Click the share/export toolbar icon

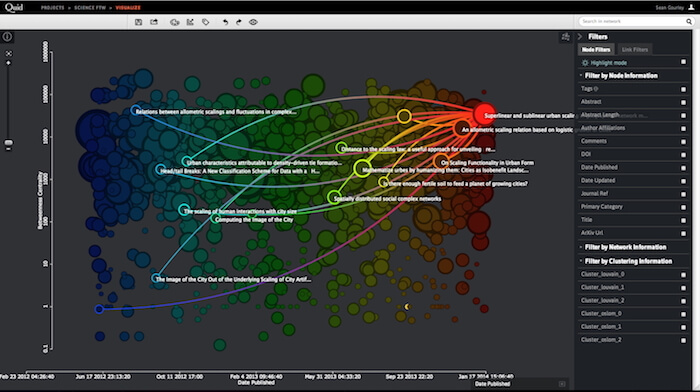pyautogui.click(x=154, y=22)
